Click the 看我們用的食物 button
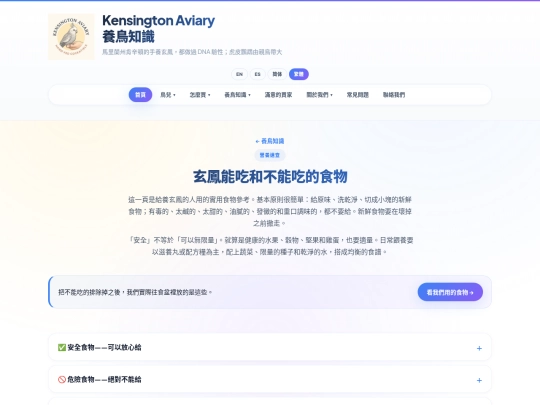Screen dimensions: 540x405 coord(450,292)
